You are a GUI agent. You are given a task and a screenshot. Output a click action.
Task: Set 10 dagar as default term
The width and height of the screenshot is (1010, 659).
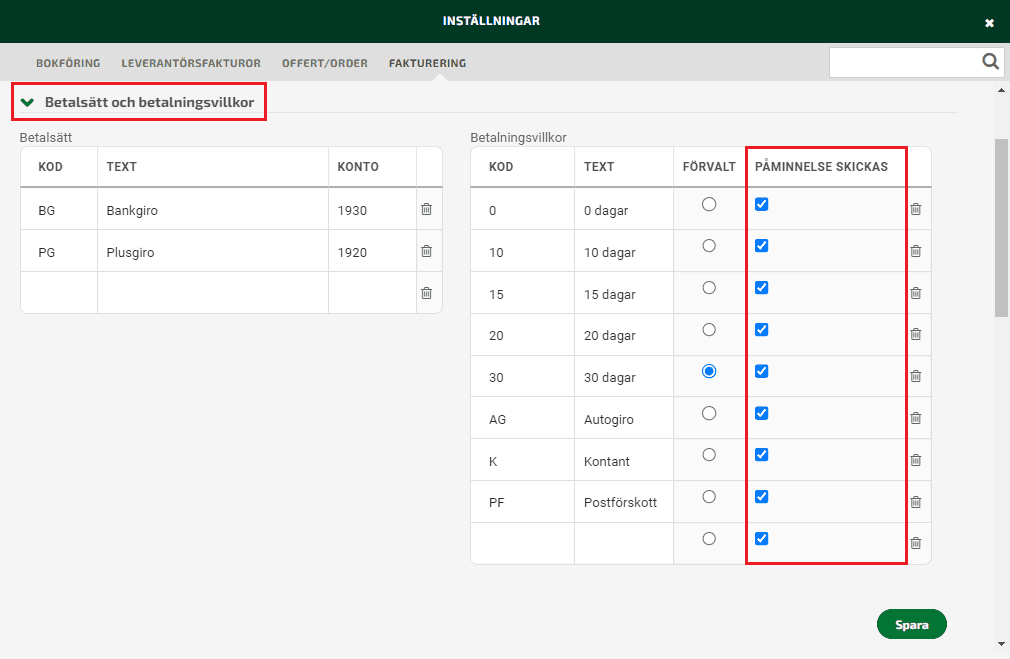click(x=709, y=246)
